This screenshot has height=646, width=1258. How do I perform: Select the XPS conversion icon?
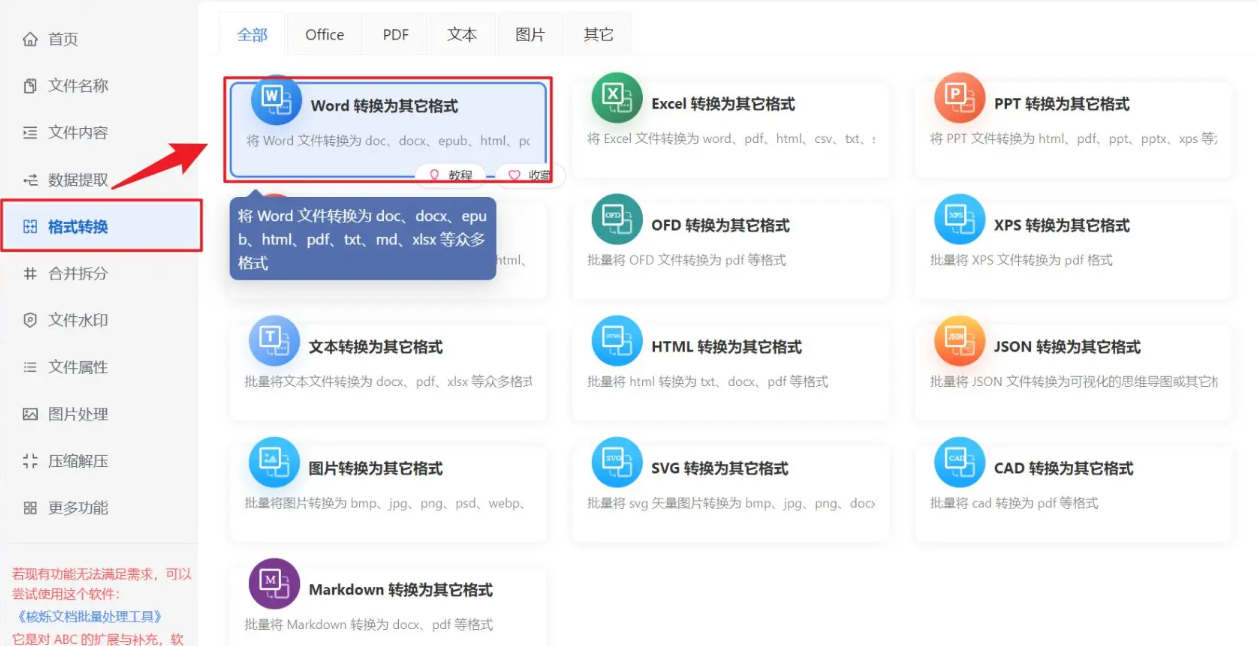[960, 219]
